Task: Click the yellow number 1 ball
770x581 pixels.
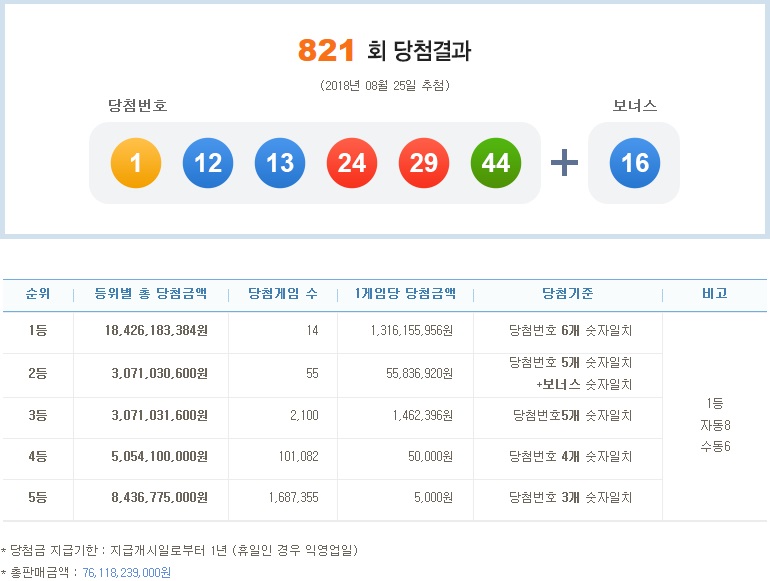Action: click(136, 163)
